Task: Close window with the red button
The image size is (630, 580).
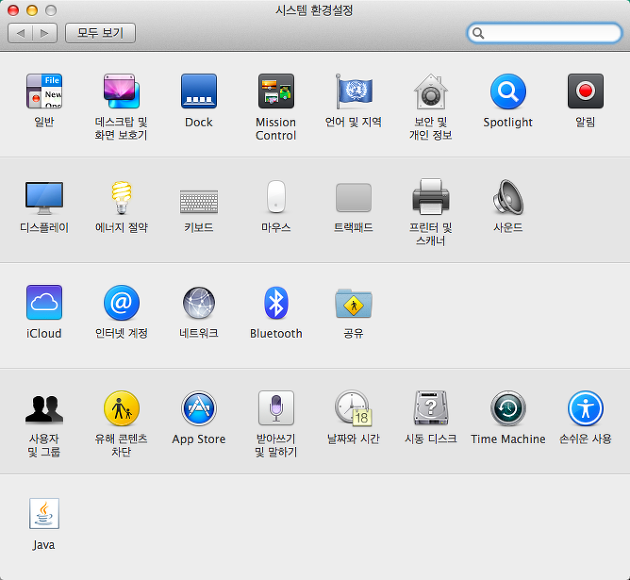Action: tap(13, 10)
